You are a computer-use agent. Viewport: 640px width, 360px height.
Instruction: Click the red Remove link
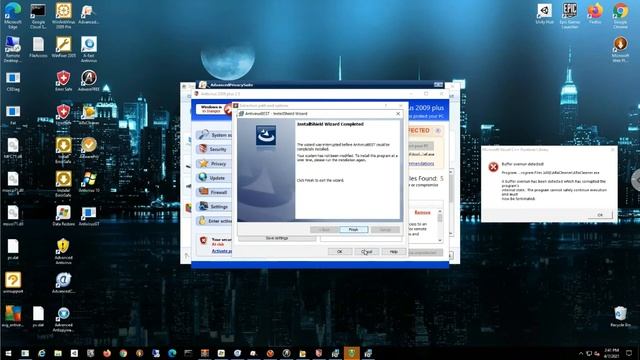tap(422, 213)
